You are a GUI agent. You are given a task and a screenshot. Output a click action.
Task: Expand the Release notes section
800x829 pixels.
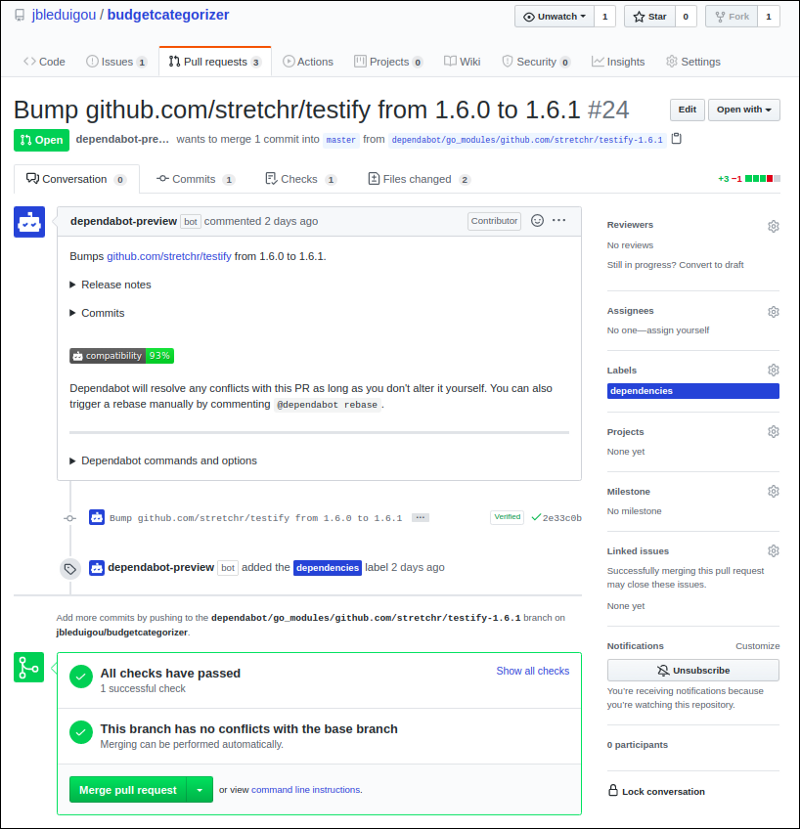(x=111, y=285)
